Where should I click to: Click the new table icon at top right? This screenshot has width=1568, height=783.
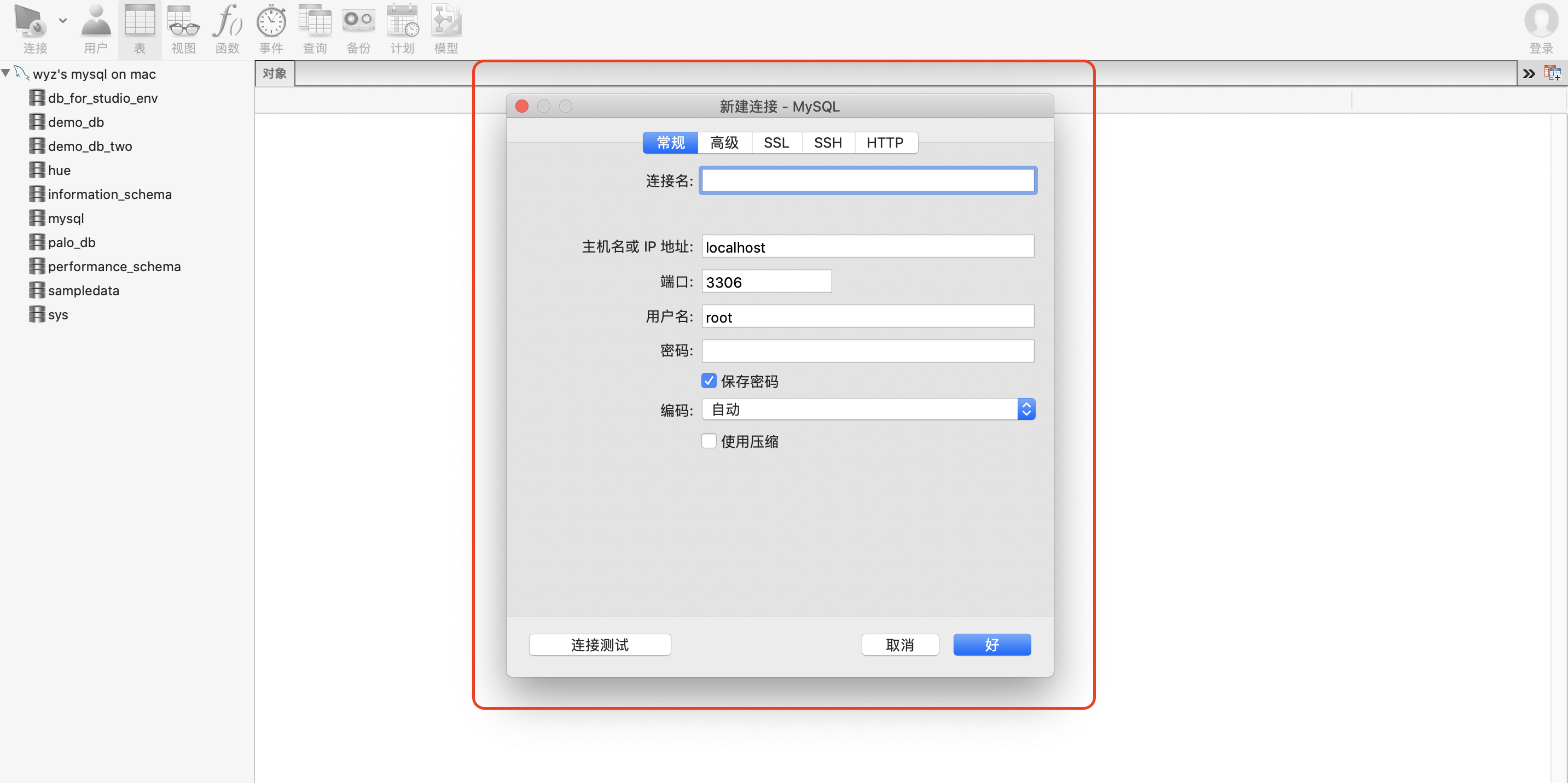click(x=1553, y=74)
